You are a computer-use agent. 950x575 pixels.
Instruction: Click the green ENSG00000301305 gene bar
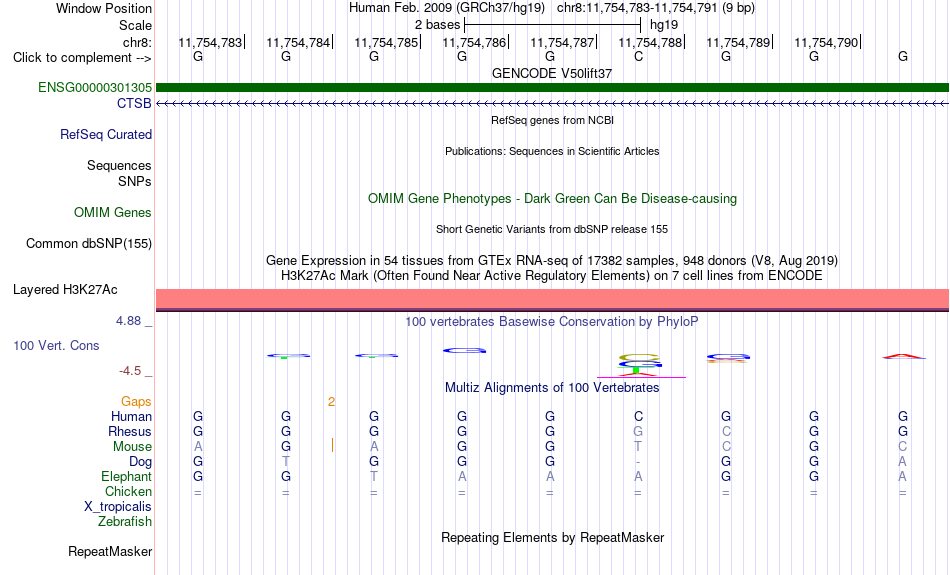coord(552,87)
